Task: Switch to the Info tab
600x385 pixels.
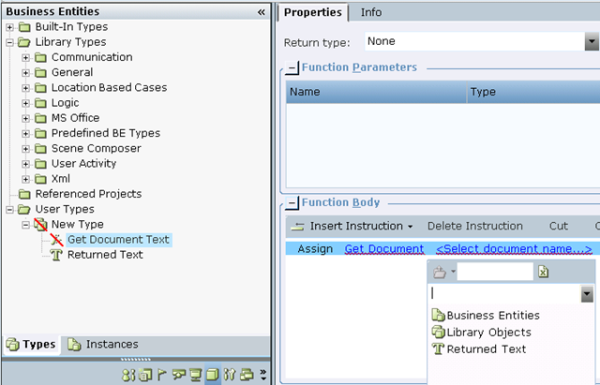Action: [371, 12]
